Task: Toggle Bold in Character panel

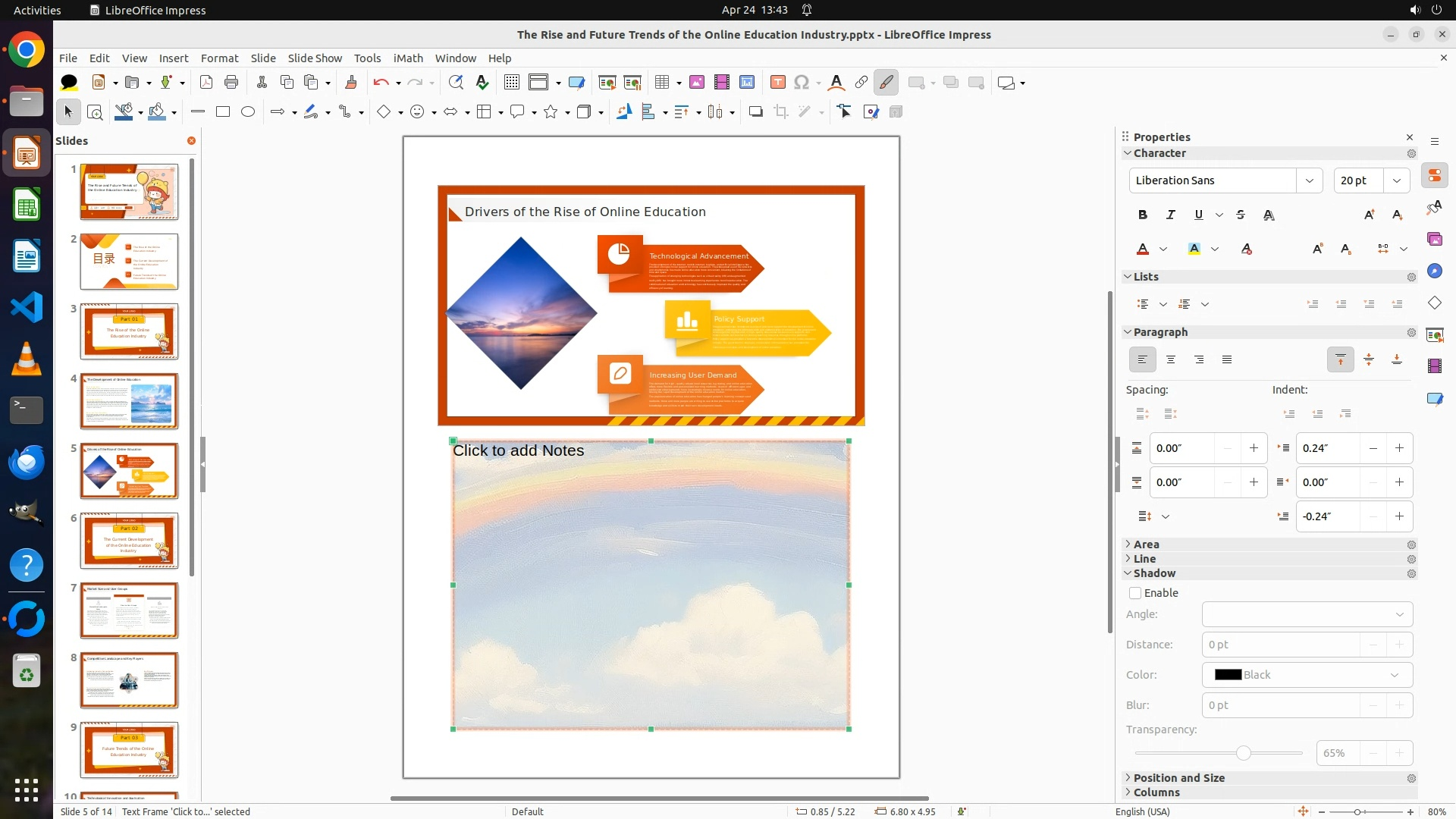Action: pyautogui.click(x=1143, y=215)
